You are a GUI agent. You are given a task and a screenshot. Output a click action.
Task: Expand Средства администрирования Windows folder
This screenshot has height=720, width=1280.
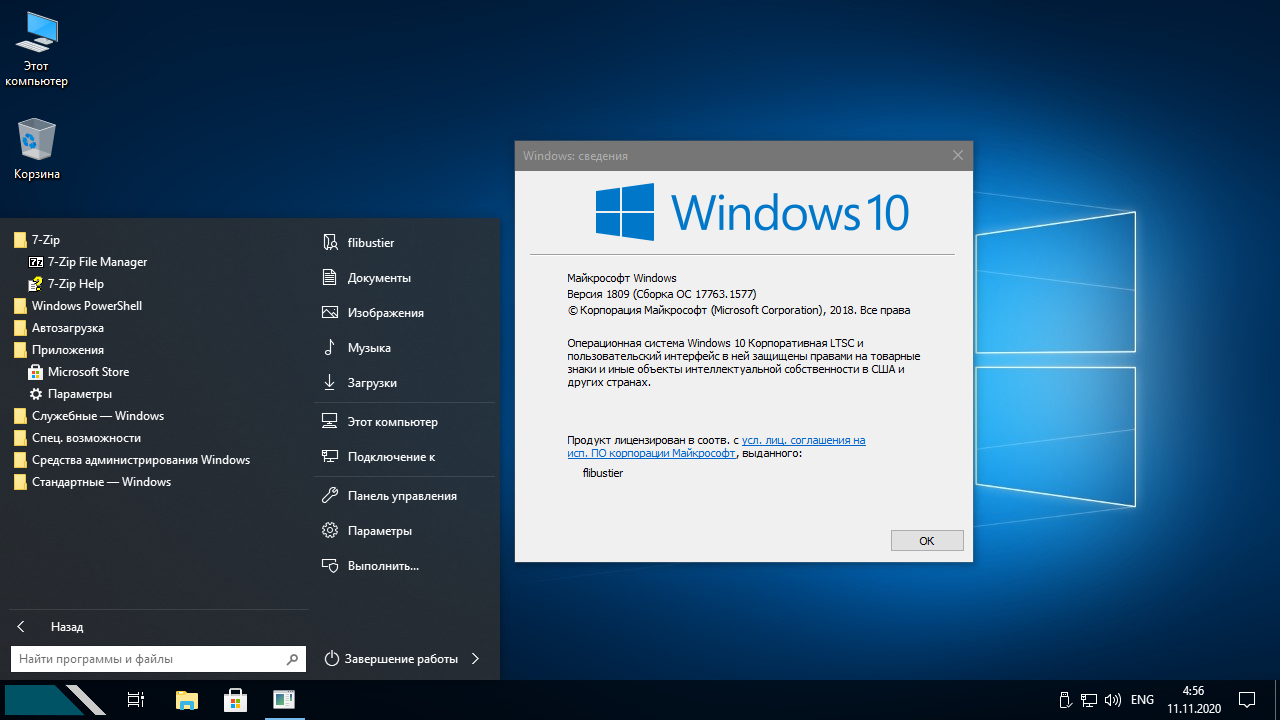coord(132,460)
